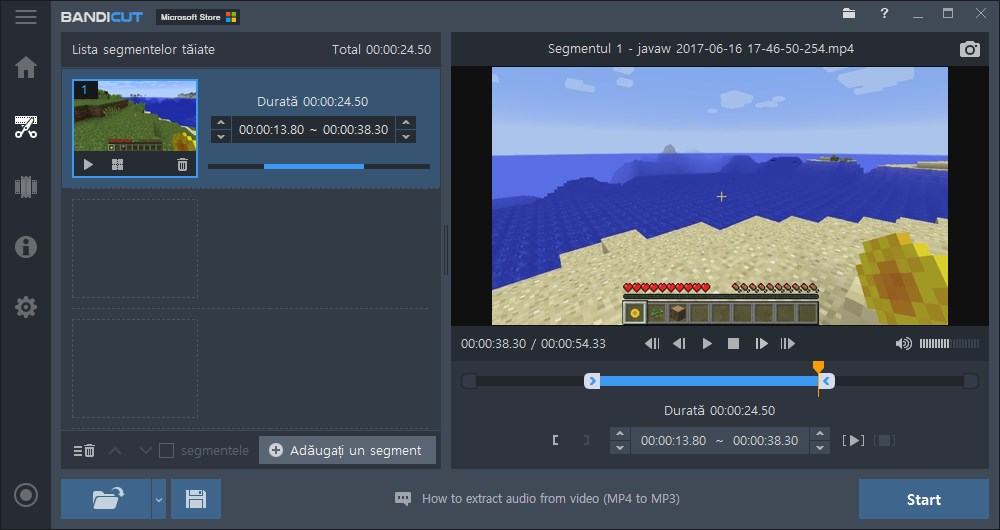This screenshot has width=1000, height=530.
Task: Play segment 1 from its thumbnail
Action: tap(88, 165)
